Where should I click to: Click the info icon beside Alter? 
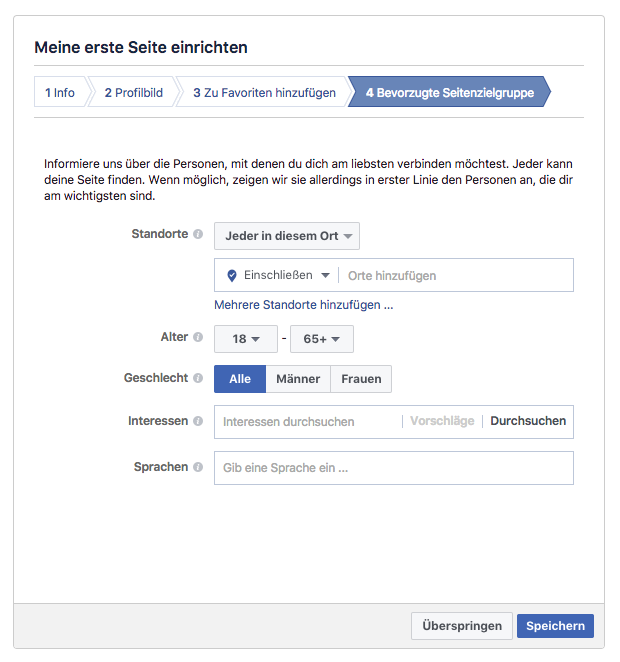198,337
